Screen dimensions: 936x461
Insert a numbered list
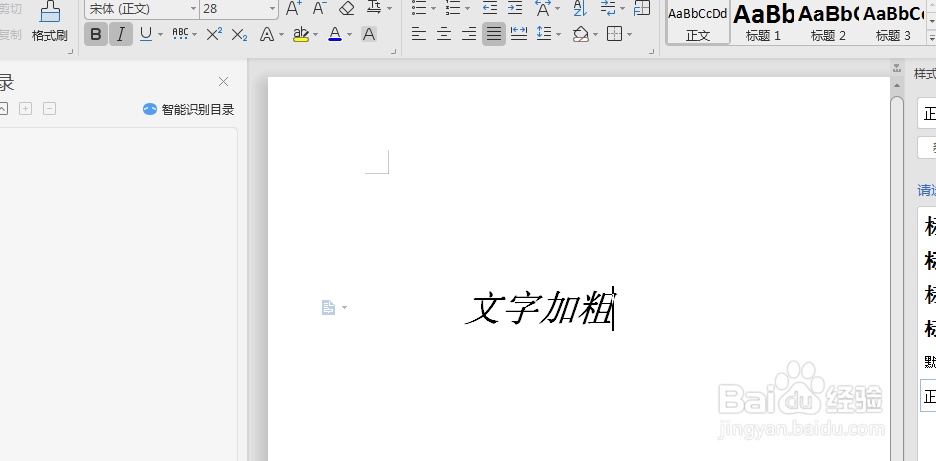click(x=453, y=8)
